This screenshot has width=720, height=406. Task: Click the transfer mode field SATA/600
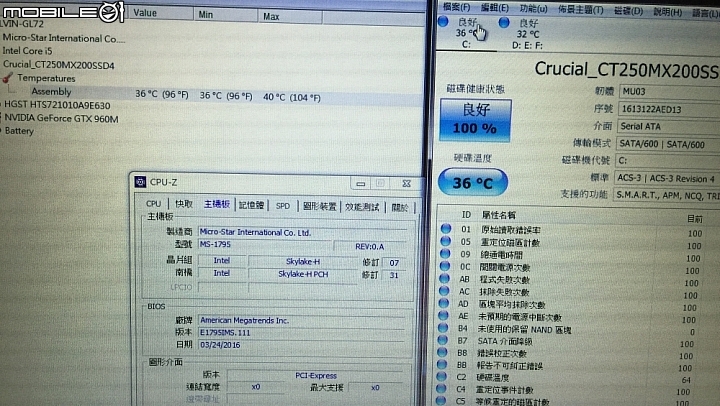coord(668,144)
